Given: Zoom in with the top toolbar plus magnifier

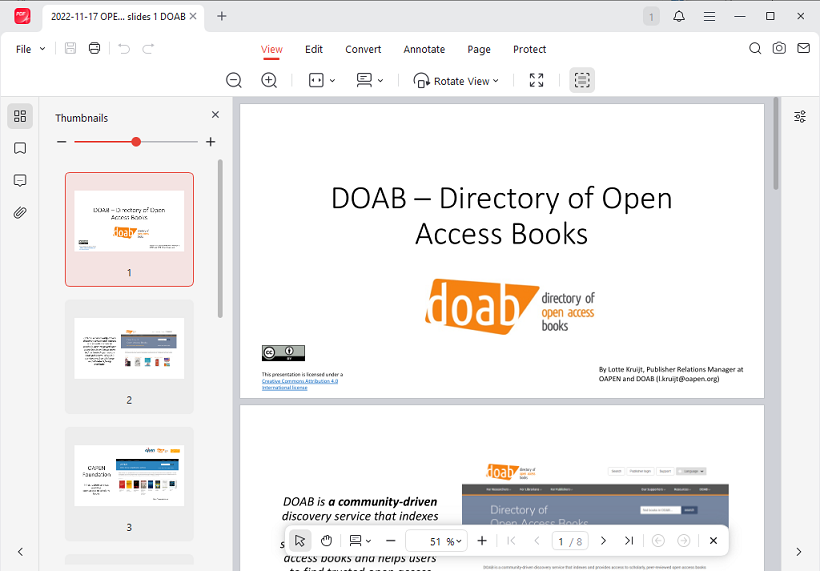Looking at the screenshot, I should click(x=269, y=81).
